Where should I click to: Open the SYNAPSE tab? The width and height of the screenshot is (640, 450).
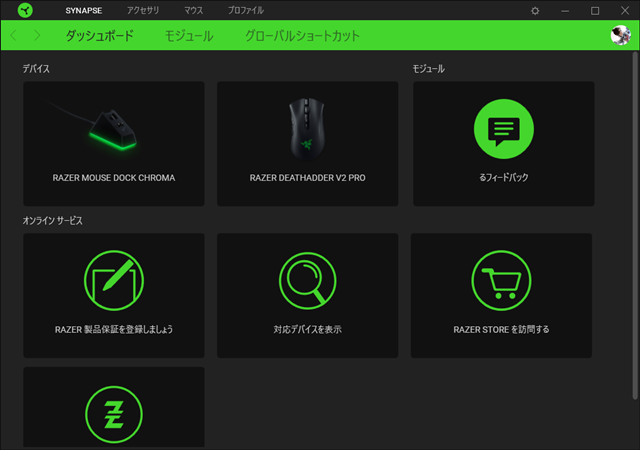(84, 11)
